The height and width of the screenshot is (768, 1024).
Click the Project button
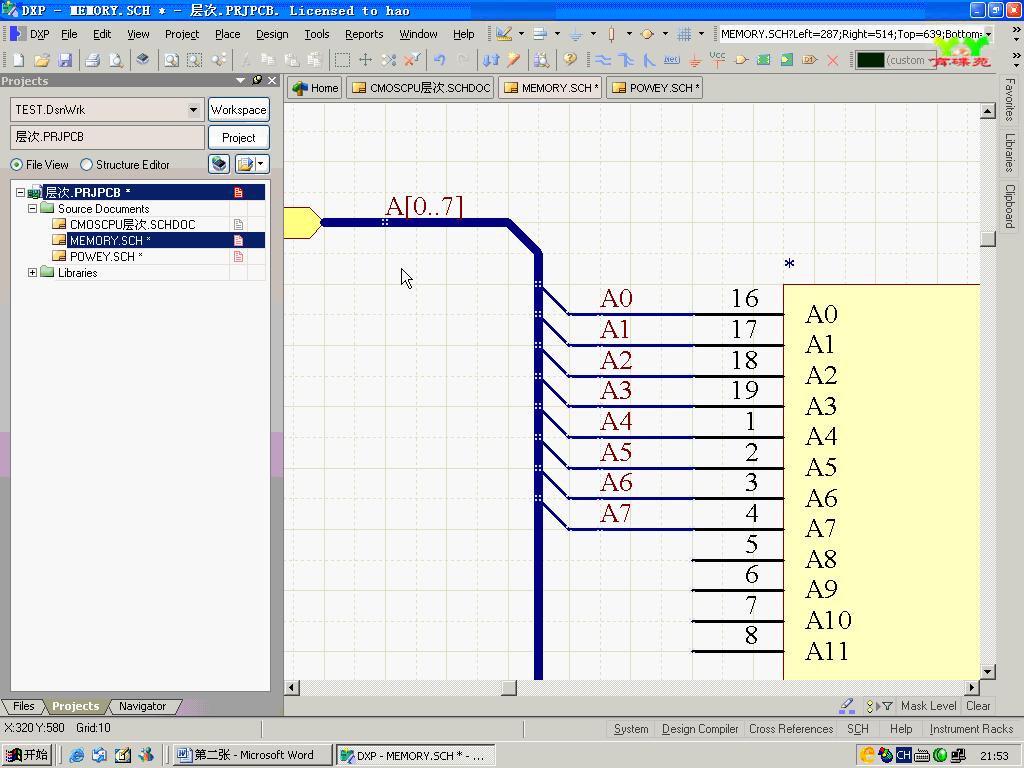tap(238, 138)
